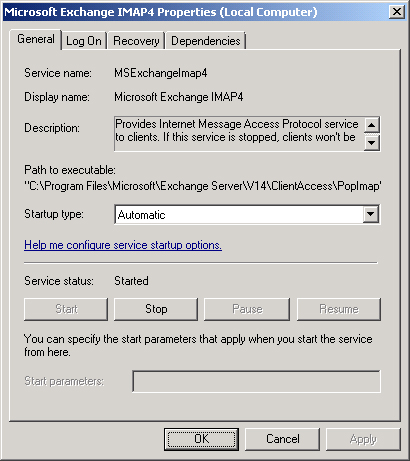The width and height of the screenshot is (410, 461).
Task: Stop the IMAP4 service
Action: pyautogui.click(x=156, y=309)
